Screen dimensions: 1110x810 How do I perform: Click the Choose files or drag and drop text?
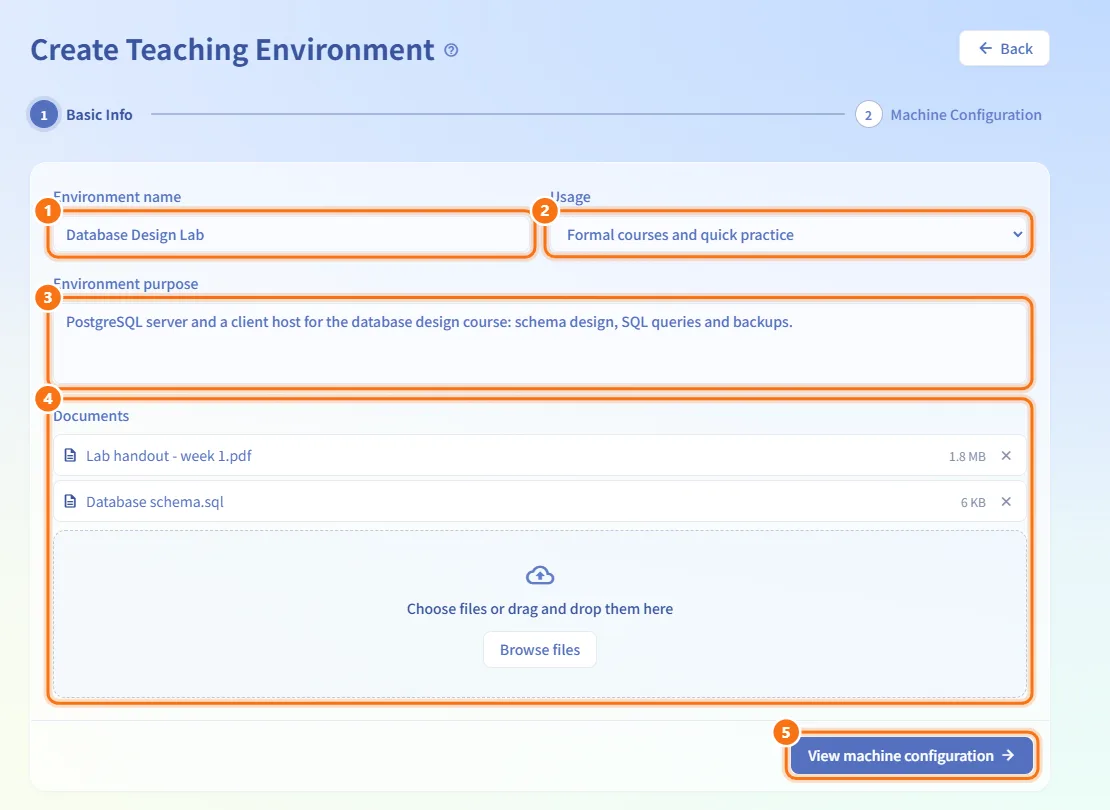(x=540, y=609)
